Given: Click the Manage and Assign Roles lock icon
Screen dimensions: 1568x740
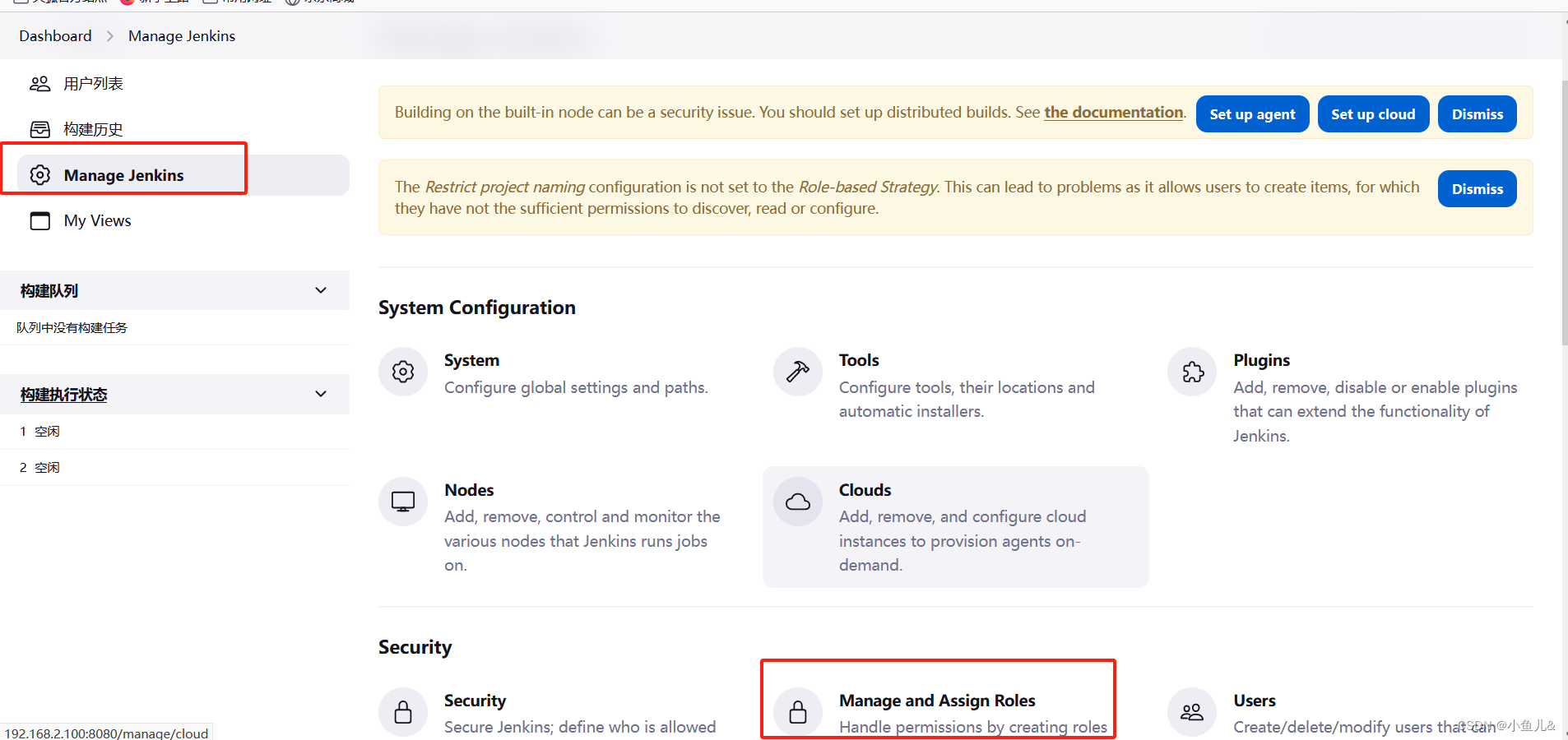Looking at the screenshot, I should tap(798, 712).
